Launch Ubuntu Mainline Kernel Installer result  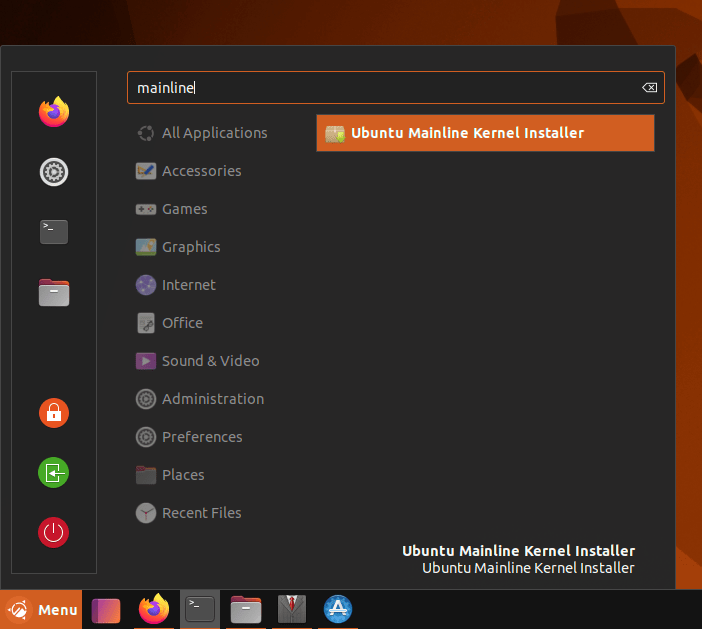pyautogui.click(x=485, y=133)
